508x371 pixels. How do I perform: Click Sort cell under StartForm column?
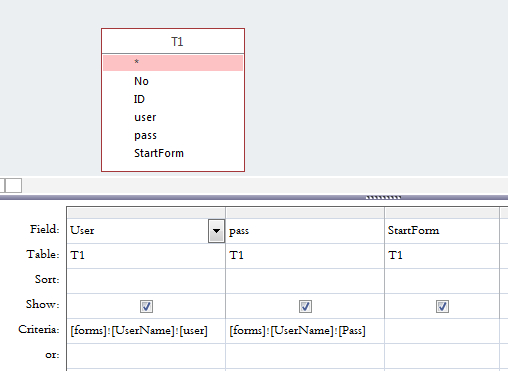442,281
